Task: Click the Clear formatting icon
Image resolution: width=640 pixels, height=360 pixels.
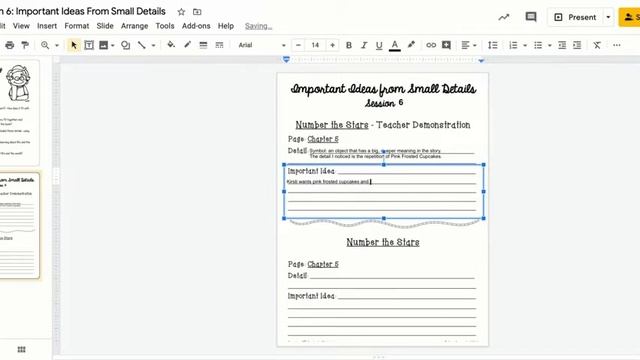Action: tap(597, 45)
